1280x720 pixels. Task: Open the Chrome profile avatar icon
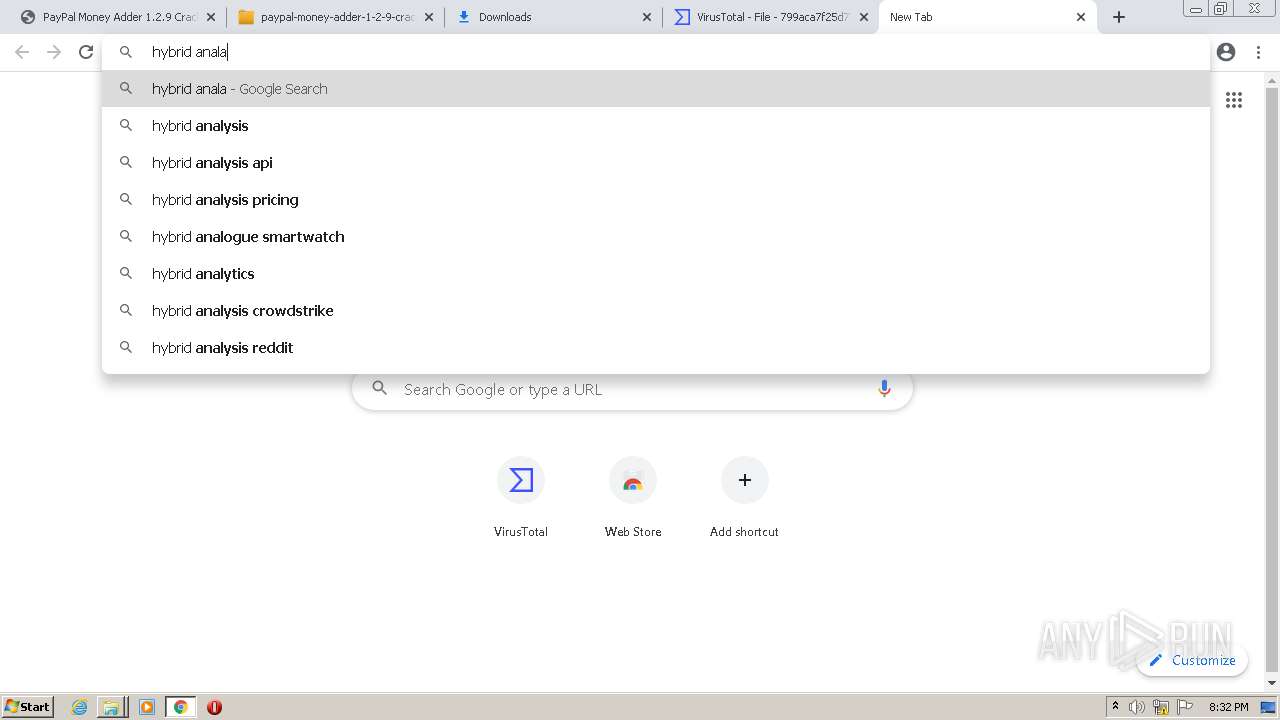click(1226, 52)
